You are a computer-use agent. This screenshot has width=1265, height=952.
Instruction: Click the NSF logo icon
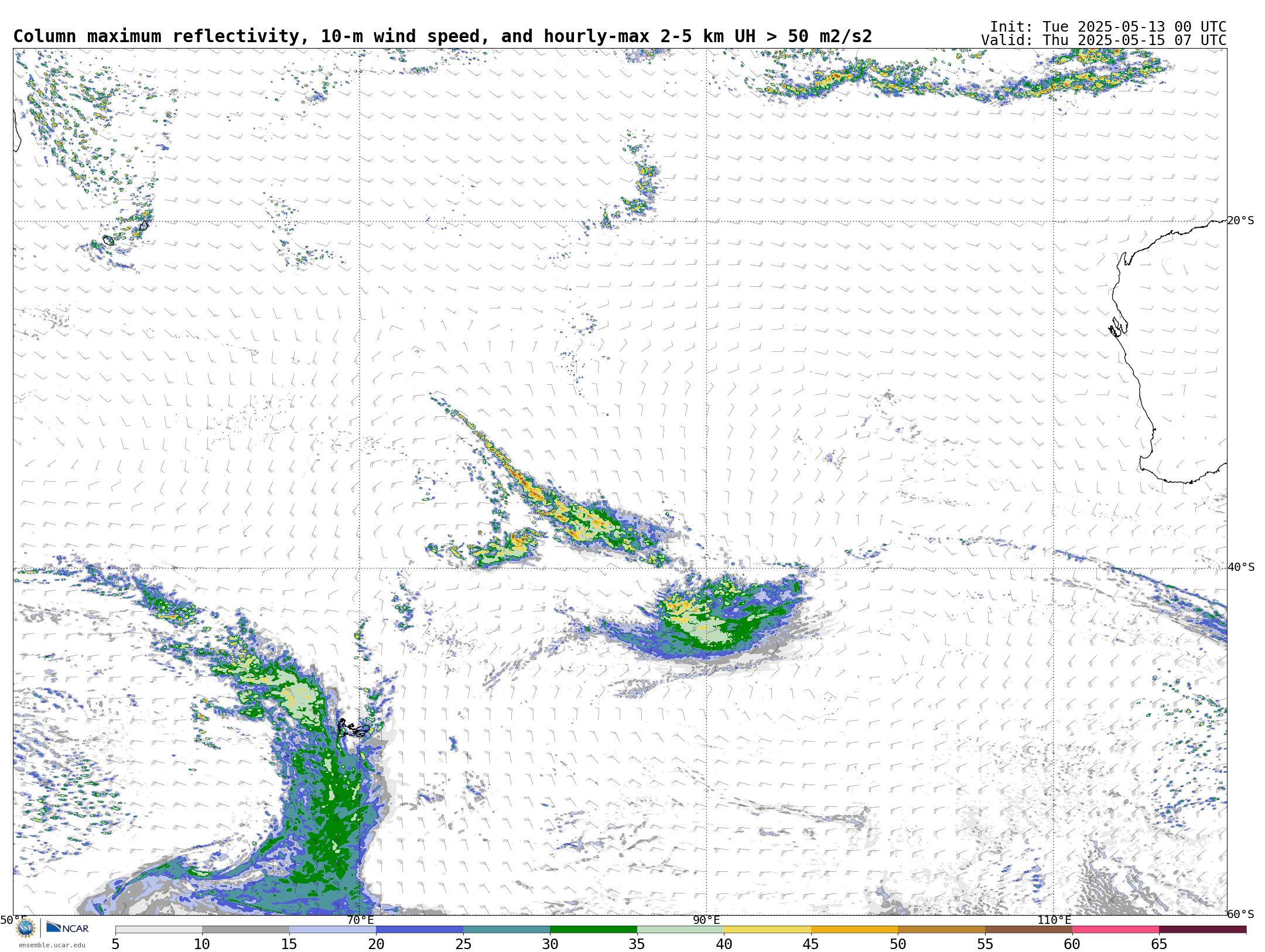tap(25, 928)
